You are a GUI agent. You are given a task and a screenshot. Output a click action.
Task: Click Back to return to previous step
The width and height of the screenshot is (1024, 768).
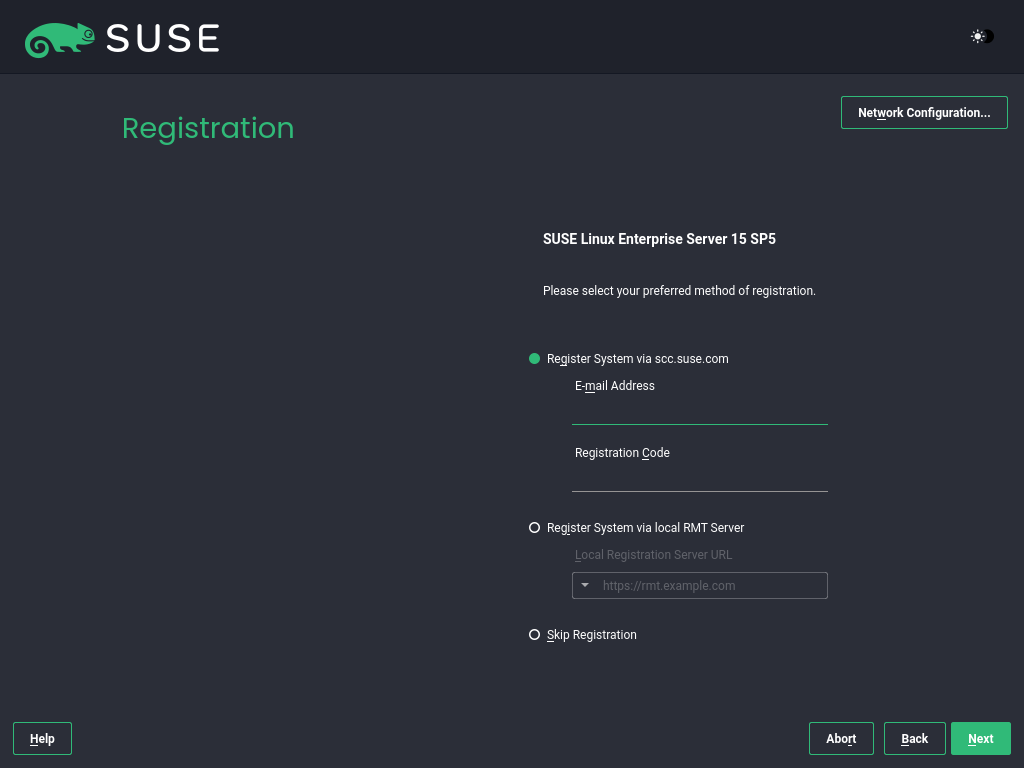pyautogui.click(x=914, y=738)
